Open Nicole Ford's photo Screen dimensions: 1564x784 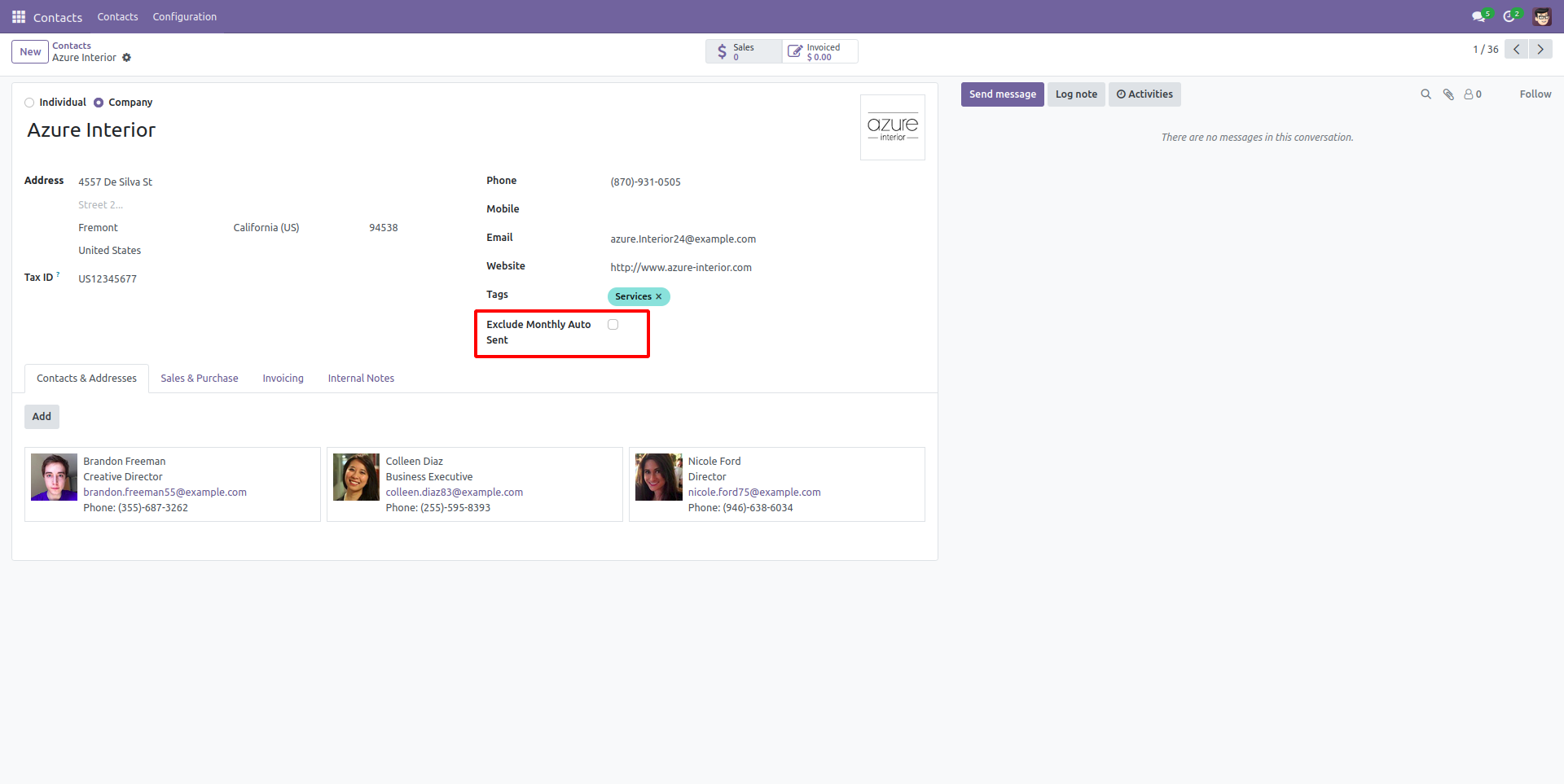pyautogui.click(x=659, y=477)
